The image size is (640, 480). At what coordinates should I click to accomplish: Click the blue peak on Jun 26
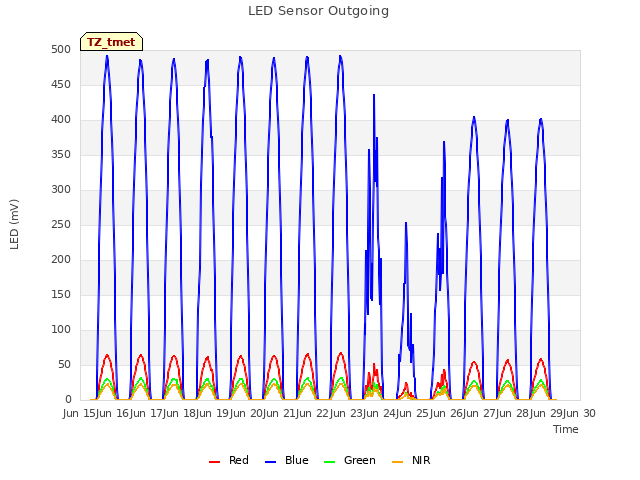474,117
